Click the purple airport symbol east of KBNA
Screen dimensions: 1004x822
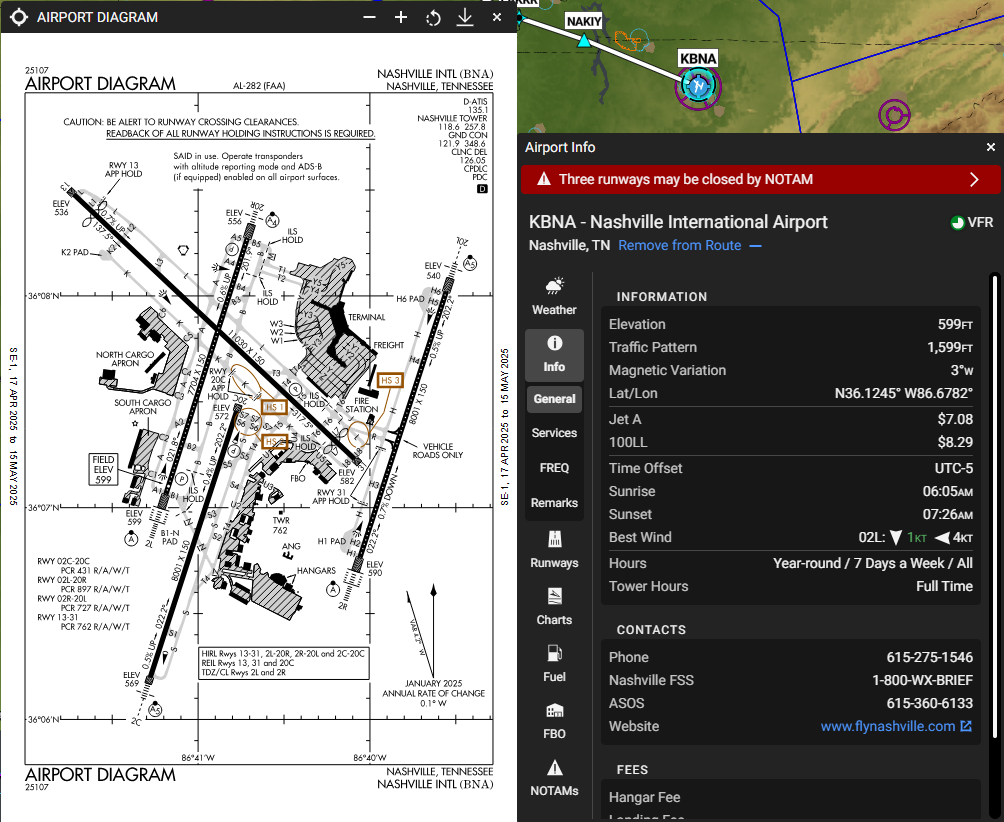click(x=894, y=116)
